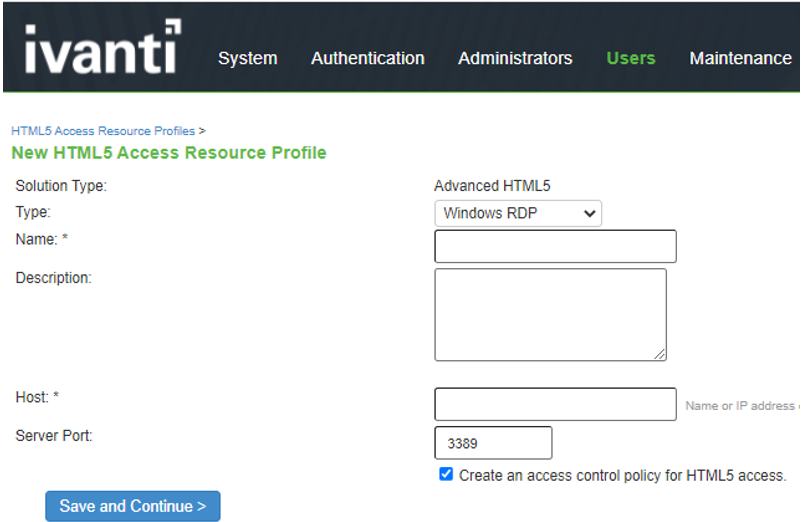The image size is (801, 522).
Task: Click the 'Advanced HTML5' solution type text
Action: point(492,186)
